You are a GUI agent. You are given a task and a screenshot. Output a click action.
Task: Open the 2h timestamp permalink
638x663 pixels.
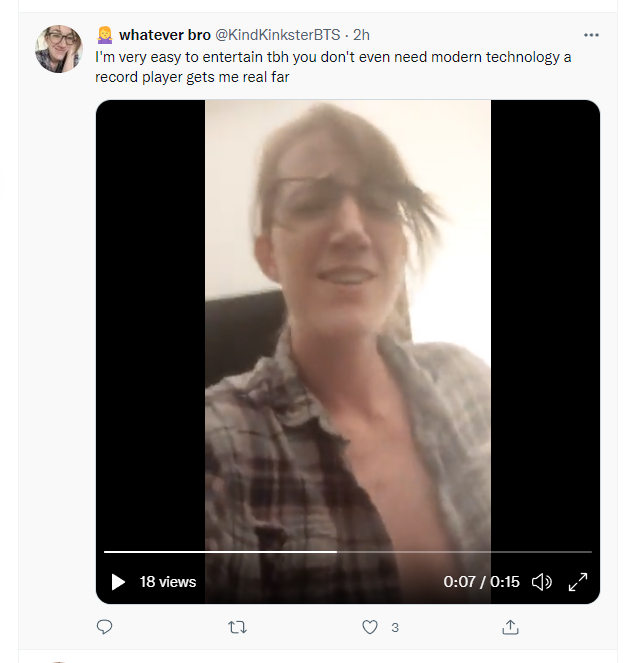(x=361, y=35)
